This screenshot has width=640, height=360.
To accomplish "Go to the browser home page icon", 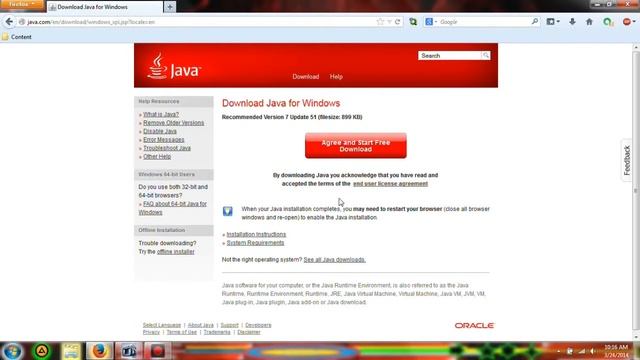I will [589, 22].
